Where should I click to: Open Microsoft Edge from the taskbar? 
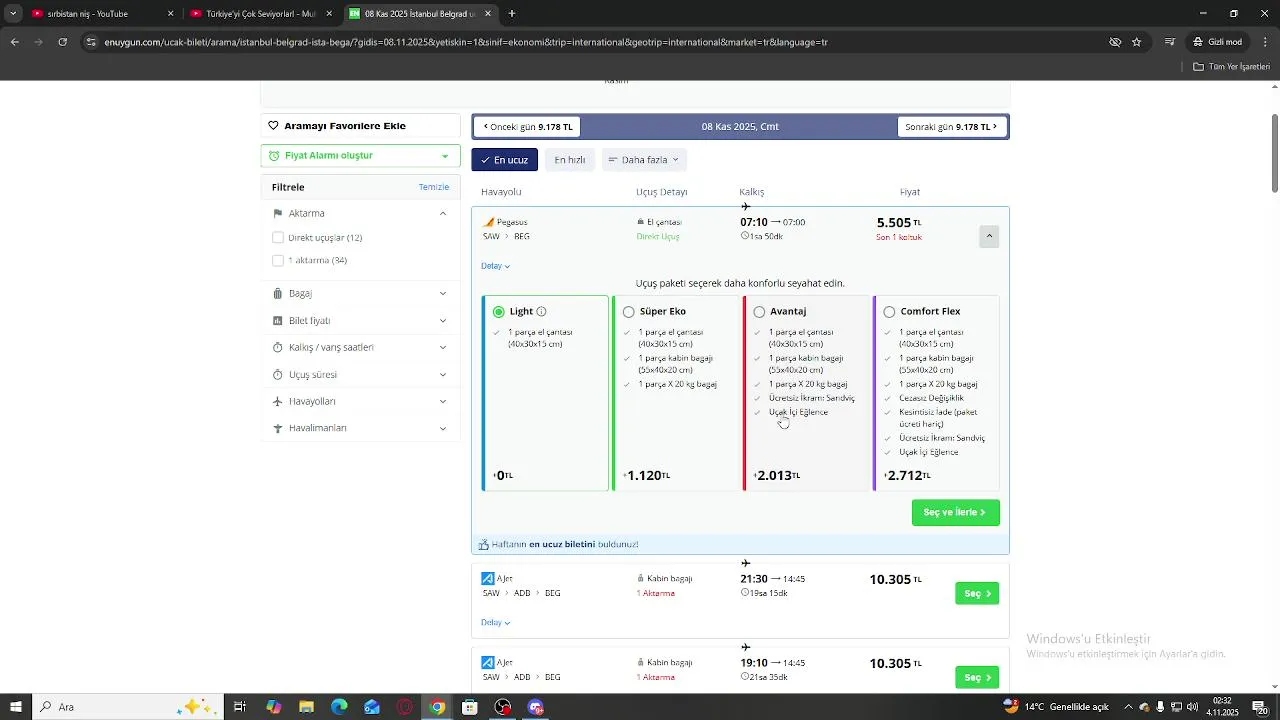pos(339,707)
